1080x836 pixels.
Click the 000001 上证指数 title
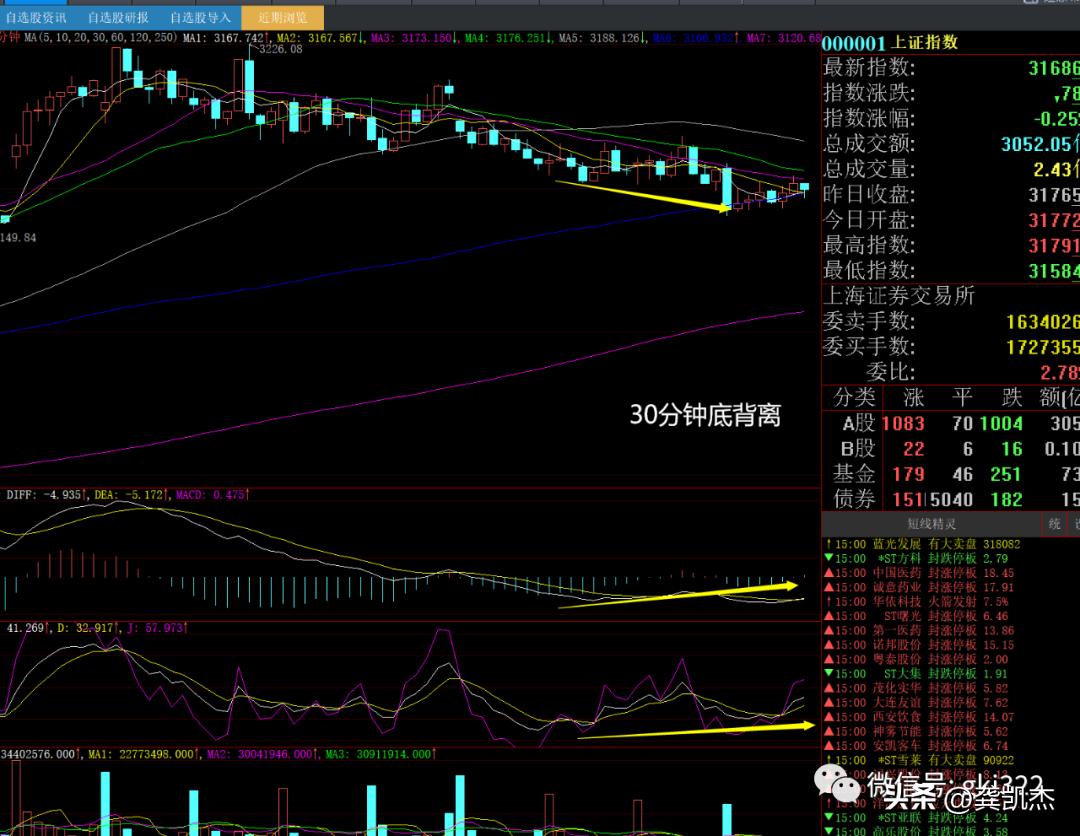890,42
